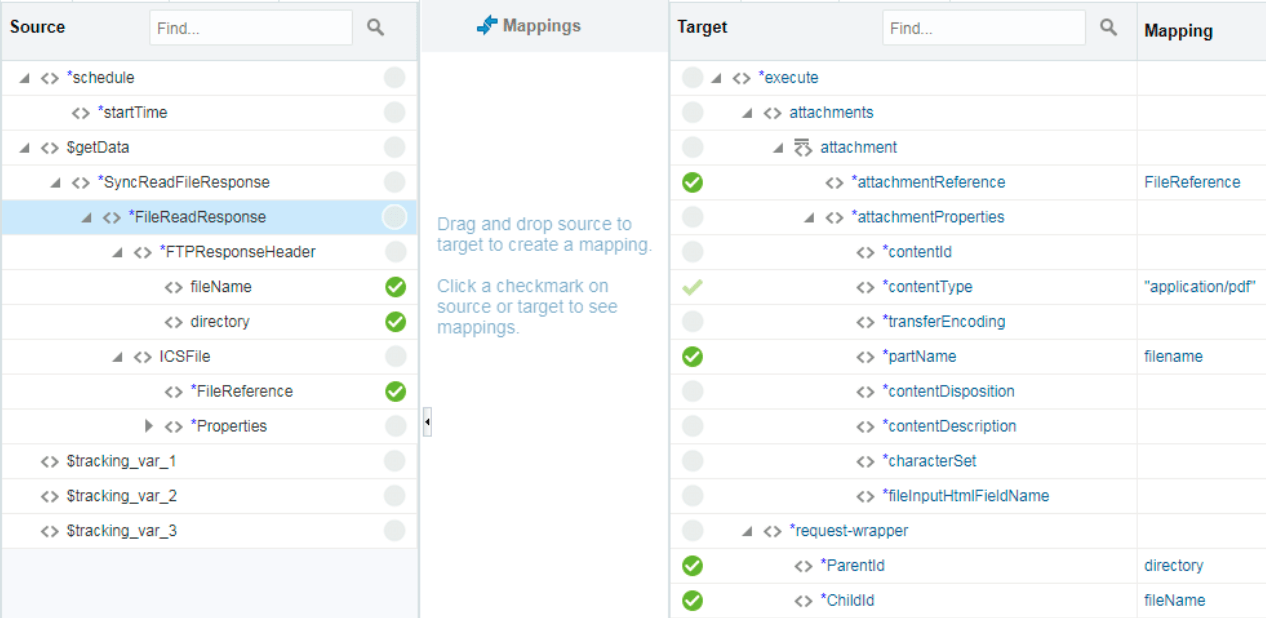Click the repeating element icon beside attachment

(x=803, y=148)
